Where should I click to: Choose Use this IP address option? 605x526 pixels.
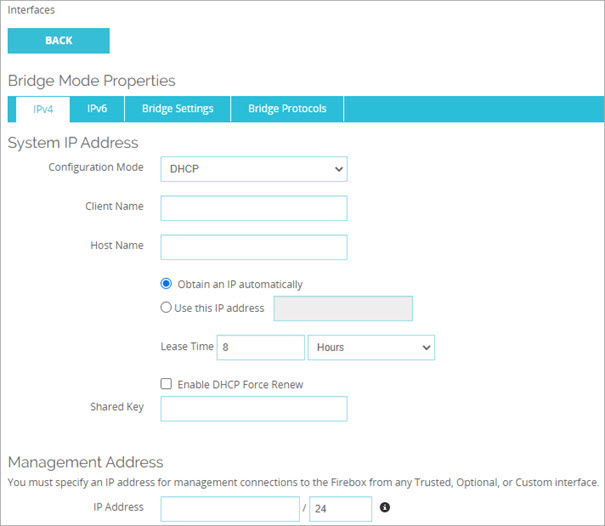168,308
